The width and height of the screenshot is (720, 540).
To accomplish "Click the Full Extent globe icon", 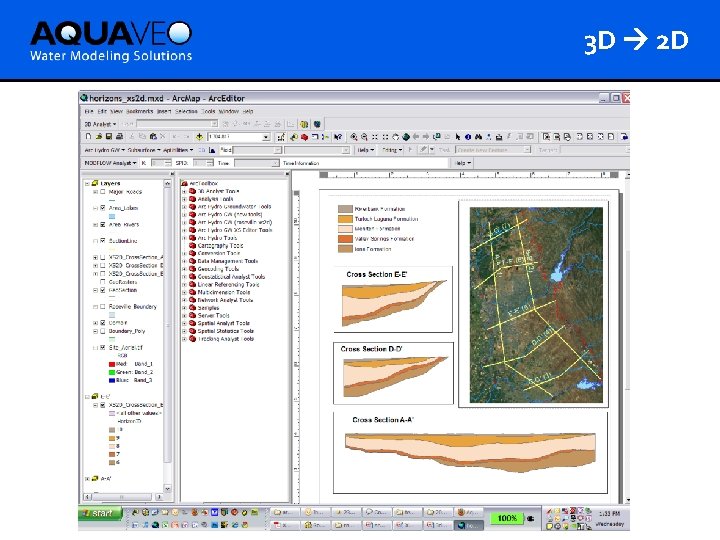I will coord(406,137).
